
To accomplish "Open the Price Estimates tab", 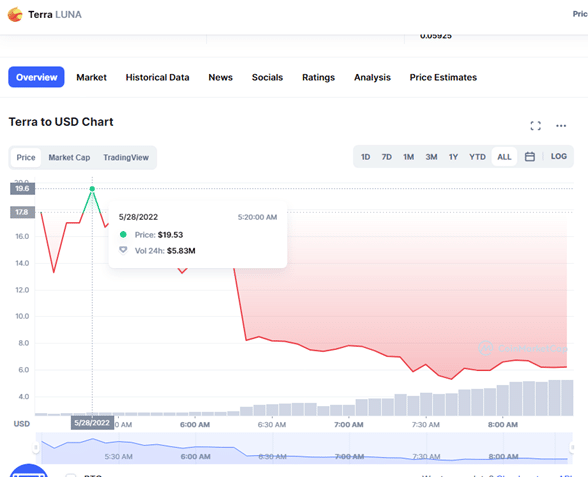I will (x=443, y=77).
